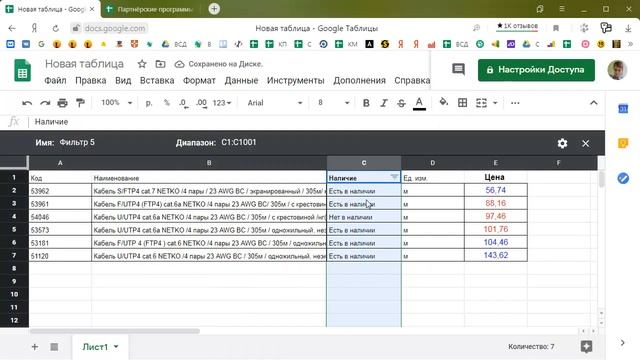Image resolution: width=640 pixels, height=360 pixels.
Task: Move document to folder
Action: [x=160, y=64]
